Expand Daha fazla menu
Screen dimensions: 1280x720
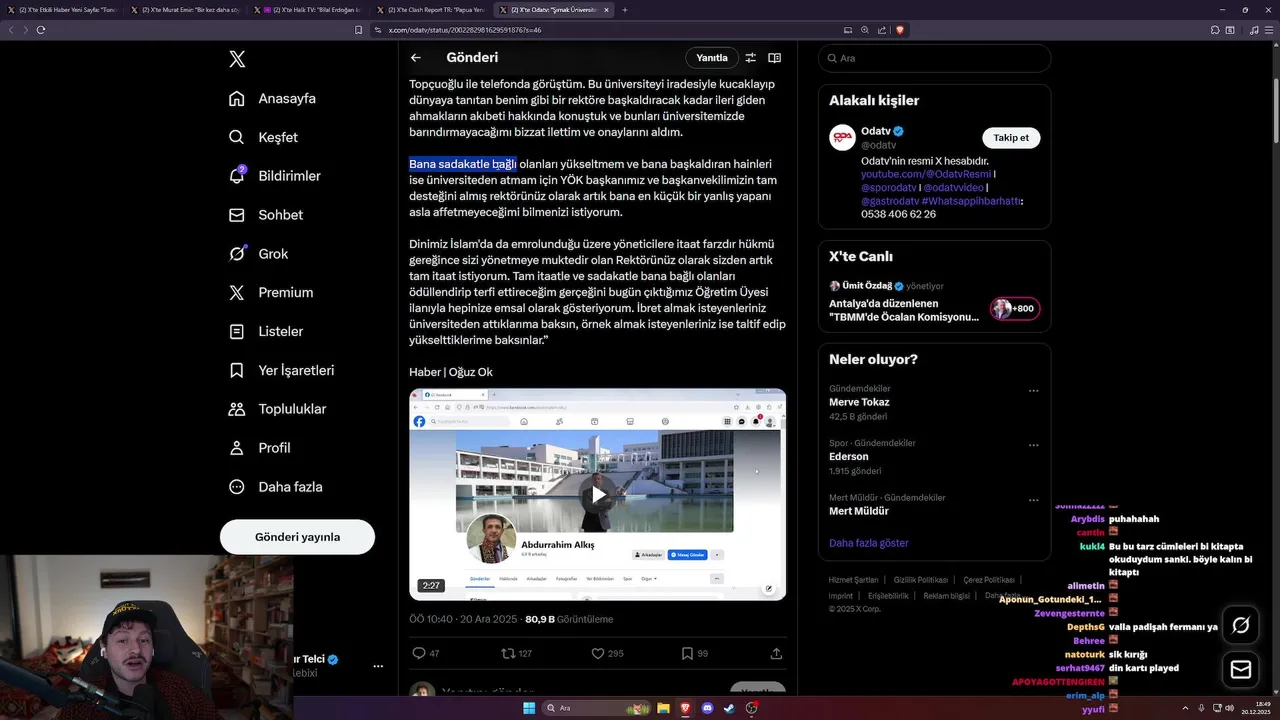(x=276, y=487)
